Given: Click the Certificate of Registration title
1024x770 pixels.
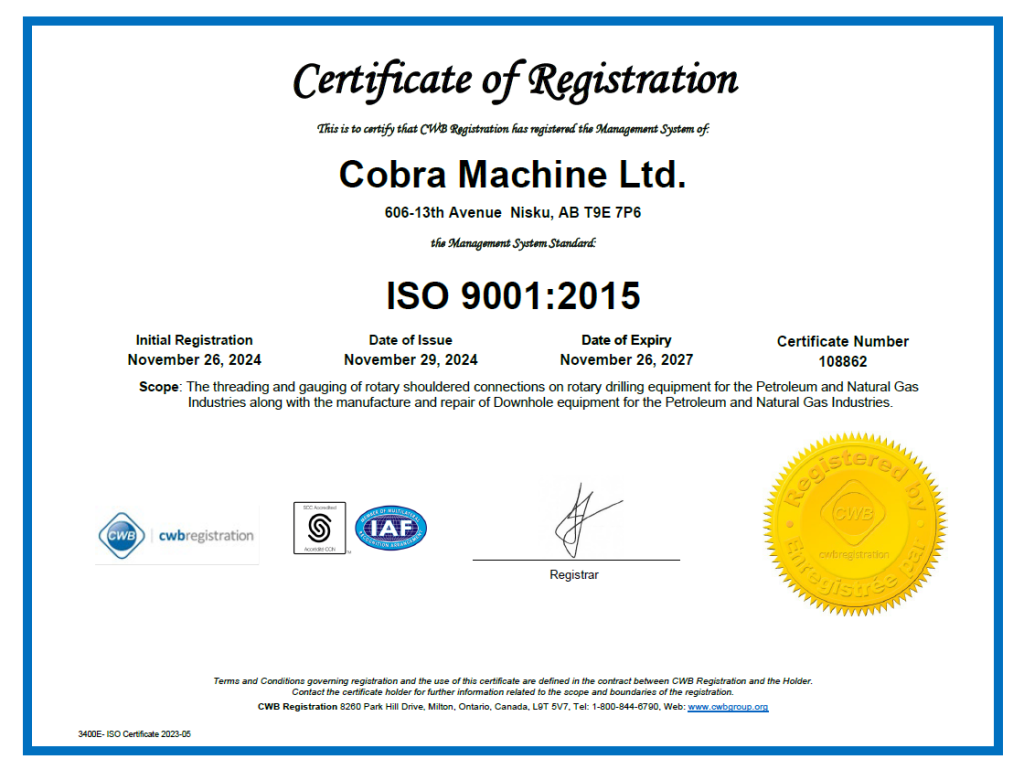Looking at the screenshot, I should coord(515,81).
